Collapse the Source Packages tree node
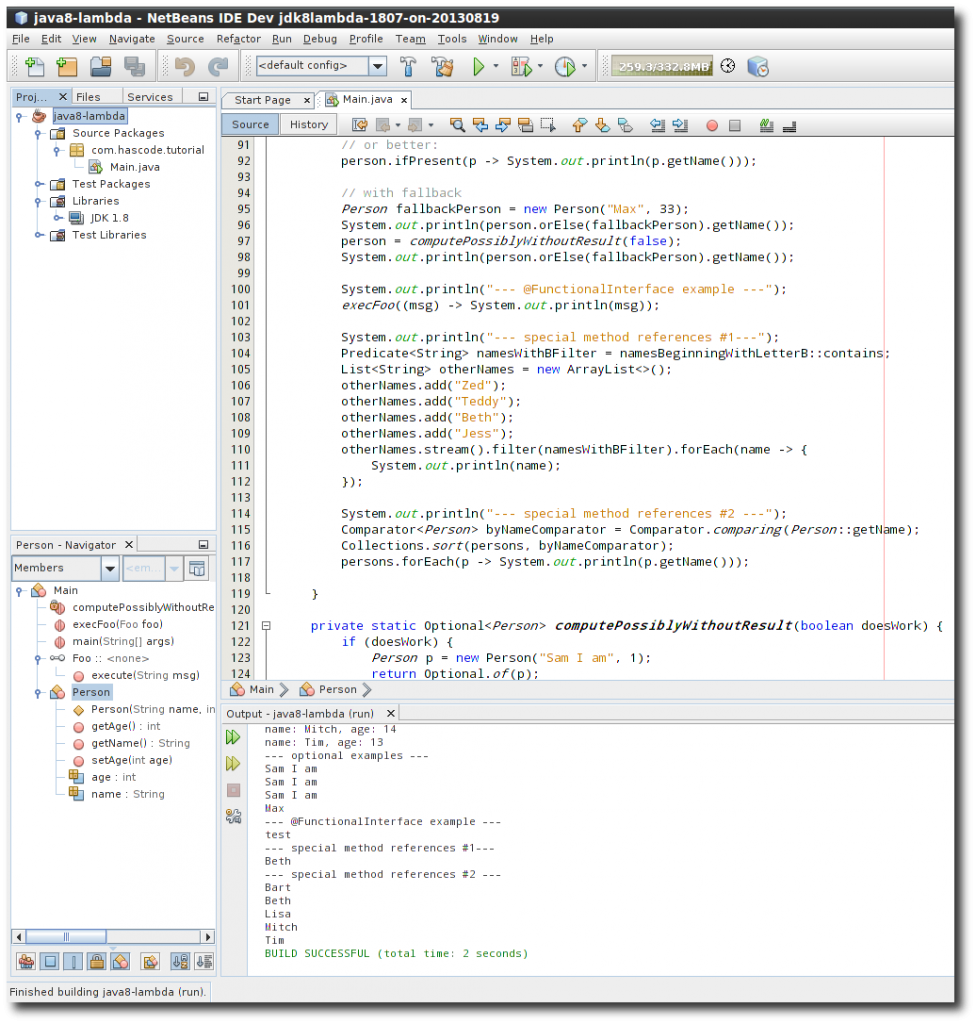This screenshot has width=976, height=1024. pyautogui.click(x=36, y=132)
